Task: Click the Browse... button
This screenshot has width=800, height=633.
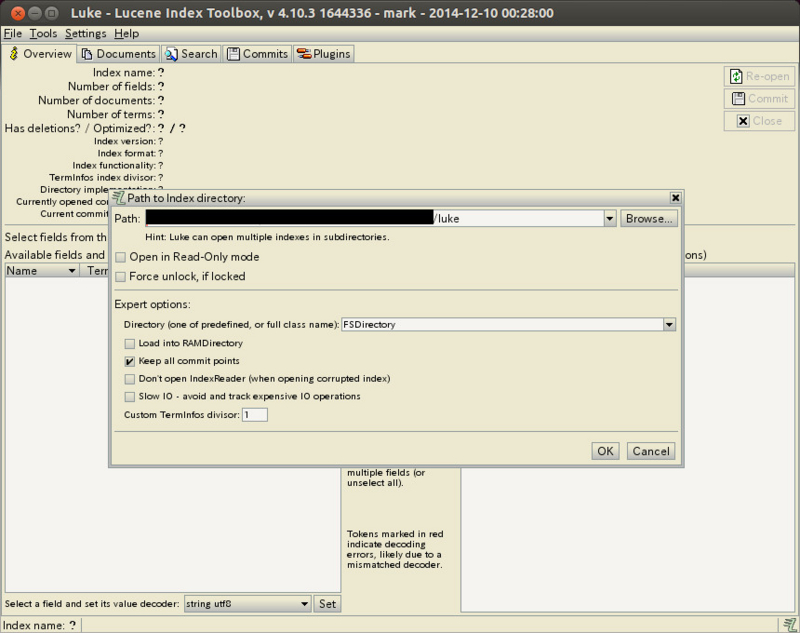Action: pyautogui.click(x=649, y=219)
